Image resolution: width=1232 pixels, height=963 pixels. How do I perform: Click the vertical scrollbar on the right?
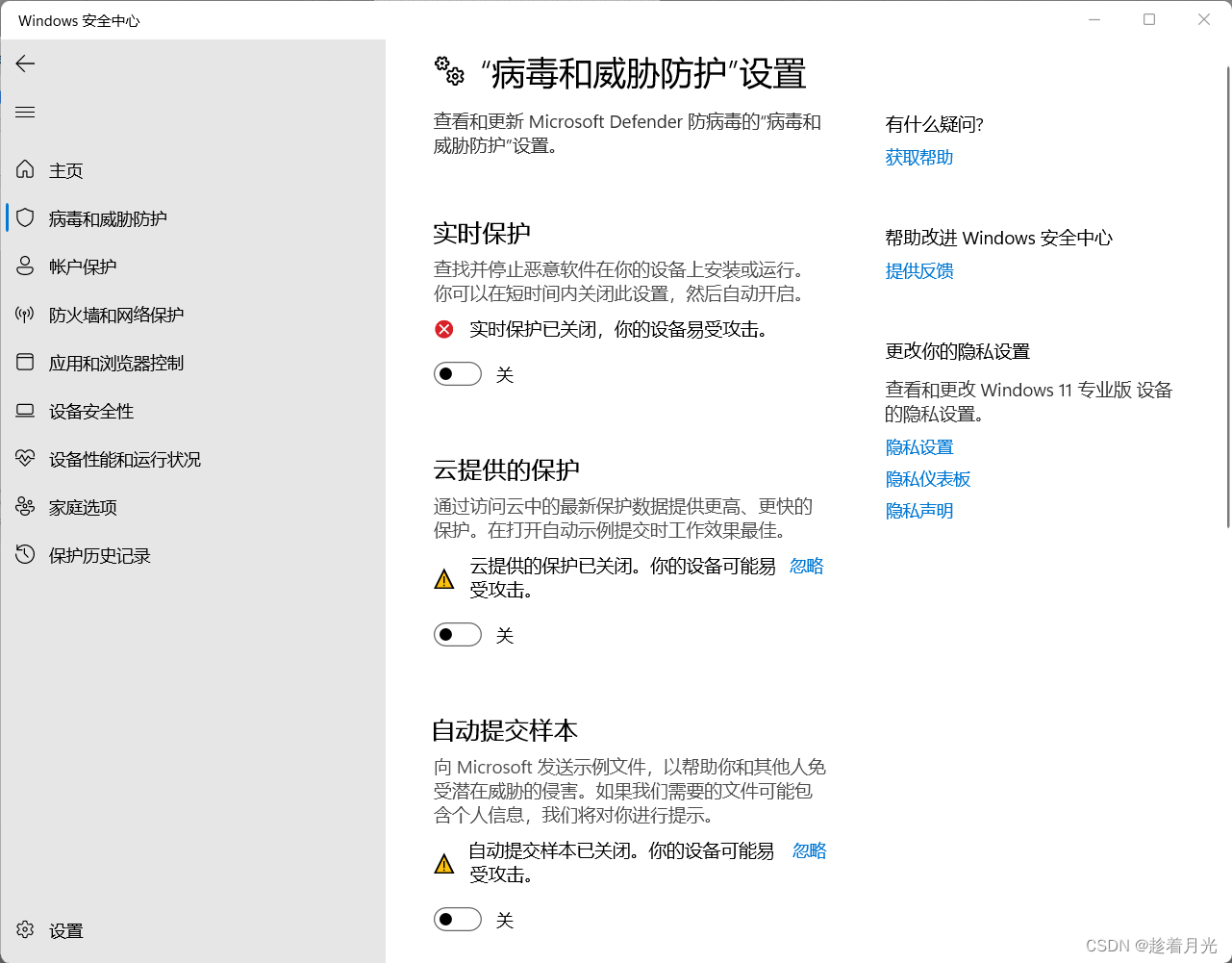[1227, 296]
